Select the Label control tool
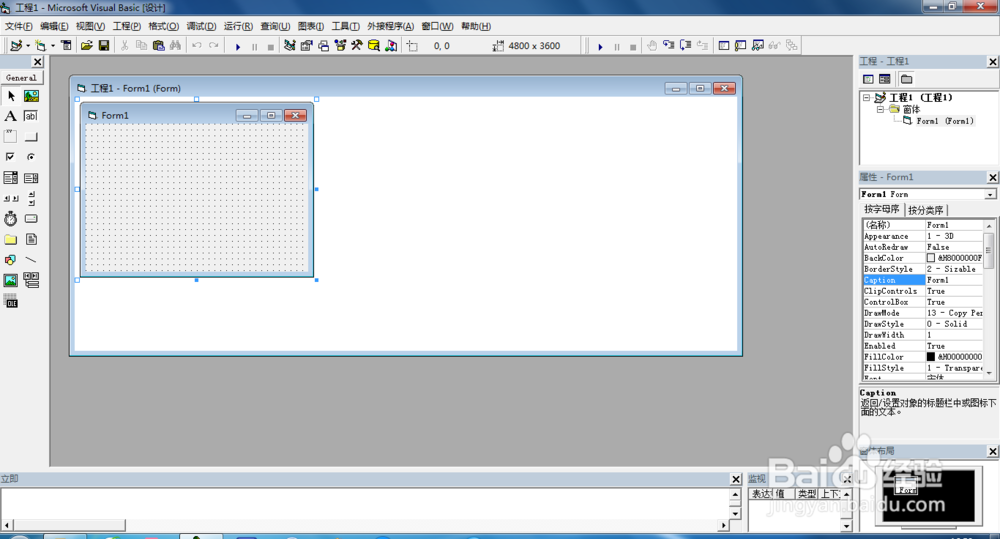The height and width of the screenshot is (539, 1000). (11, 116)
